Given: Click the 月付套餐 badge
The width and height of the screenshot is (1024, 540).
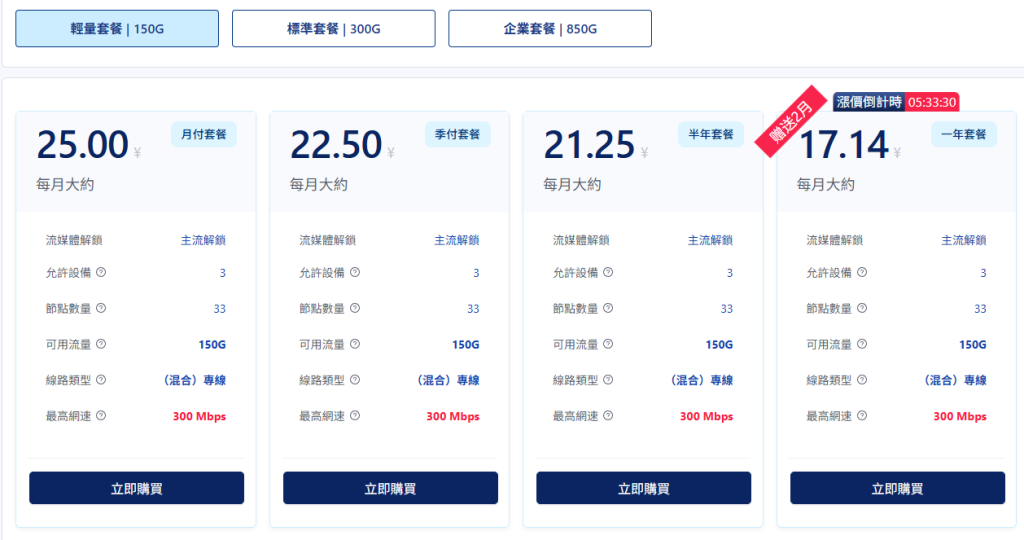Looking at the screenshot, I should (x=204, y=135).
